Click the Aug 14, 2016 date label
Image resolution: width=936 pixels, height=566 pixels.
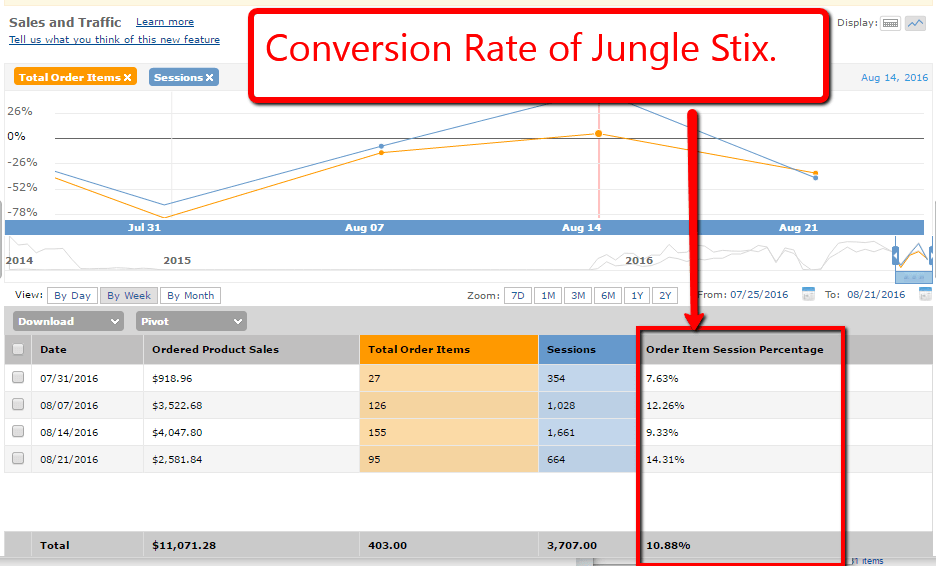coord(894,78)
